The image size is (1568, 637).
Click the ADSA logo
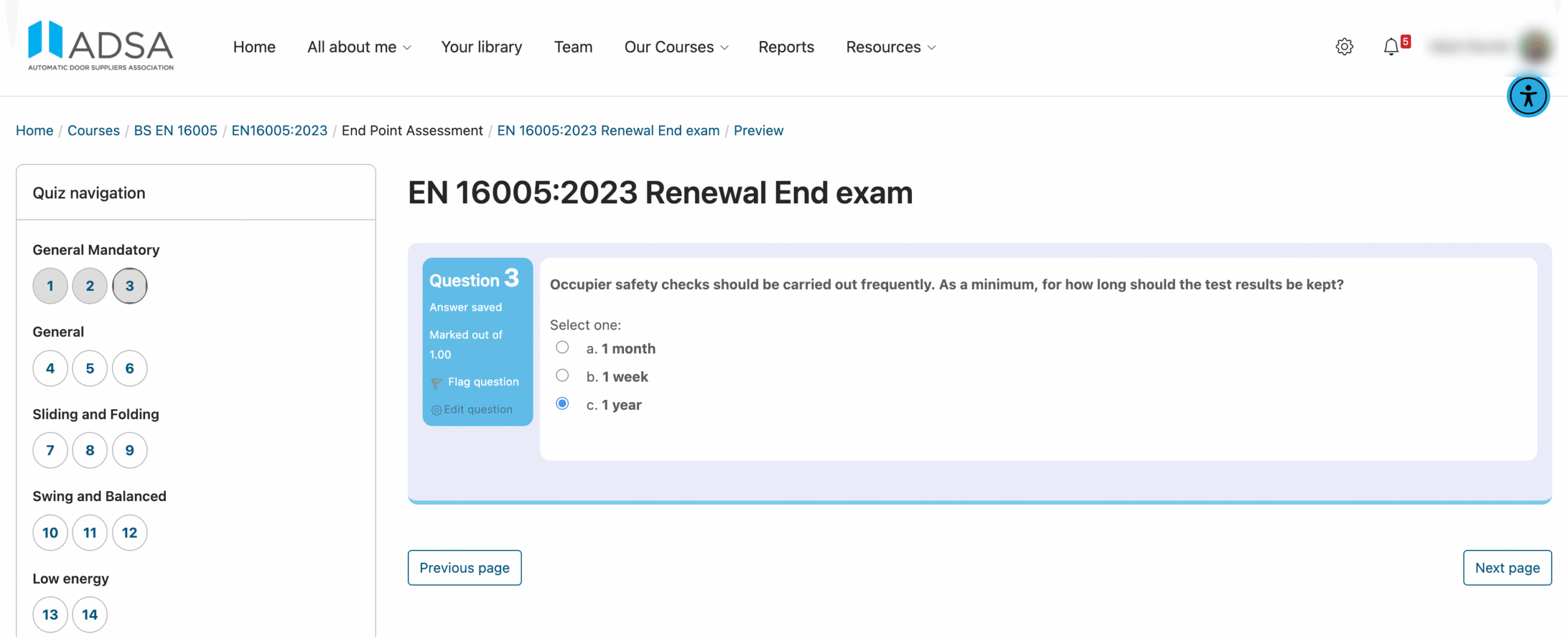(100, 45)
